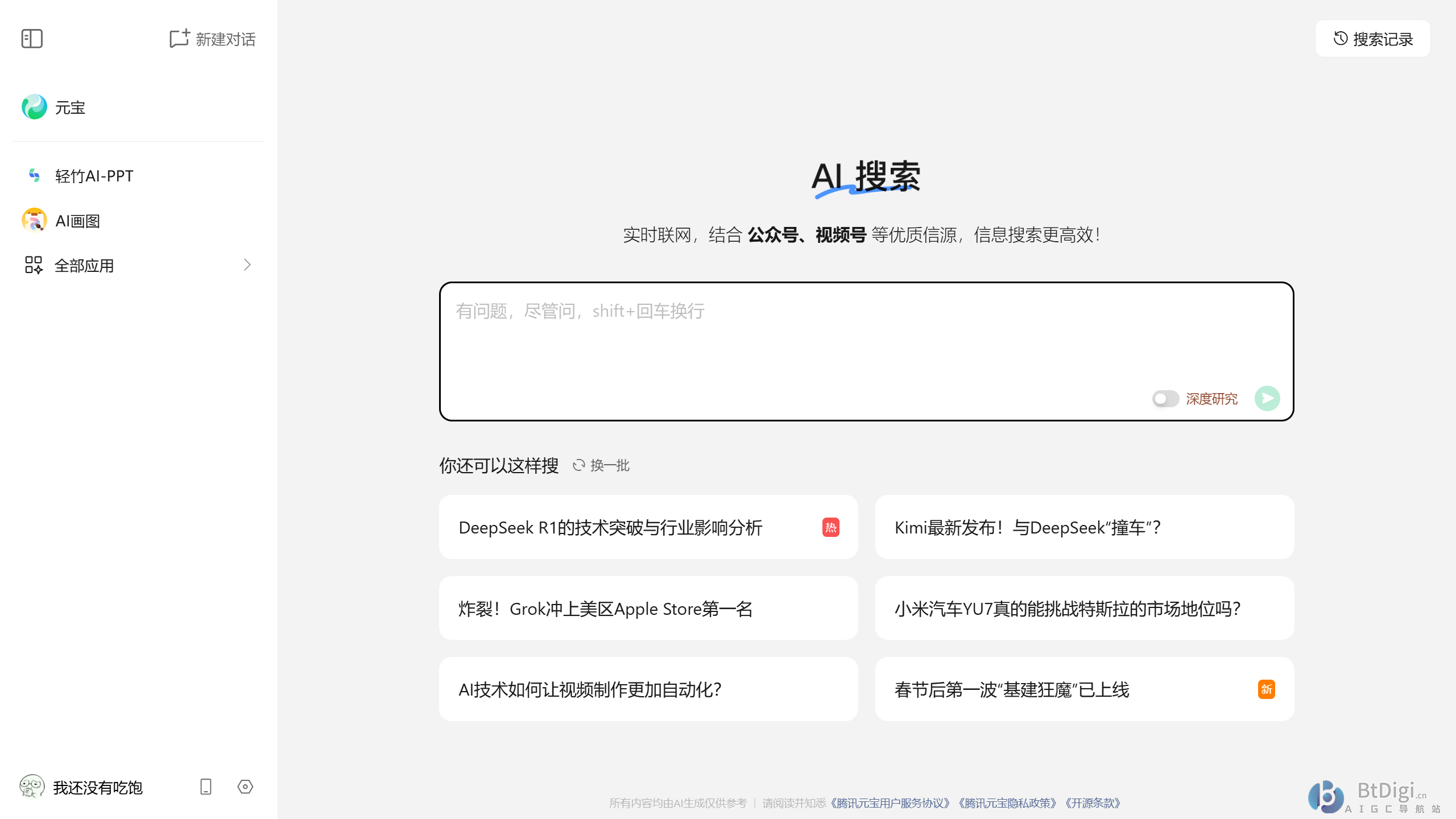The image size is (1456, 819).
Task: Open settings gear at bottom left
Action: [245, 787]
